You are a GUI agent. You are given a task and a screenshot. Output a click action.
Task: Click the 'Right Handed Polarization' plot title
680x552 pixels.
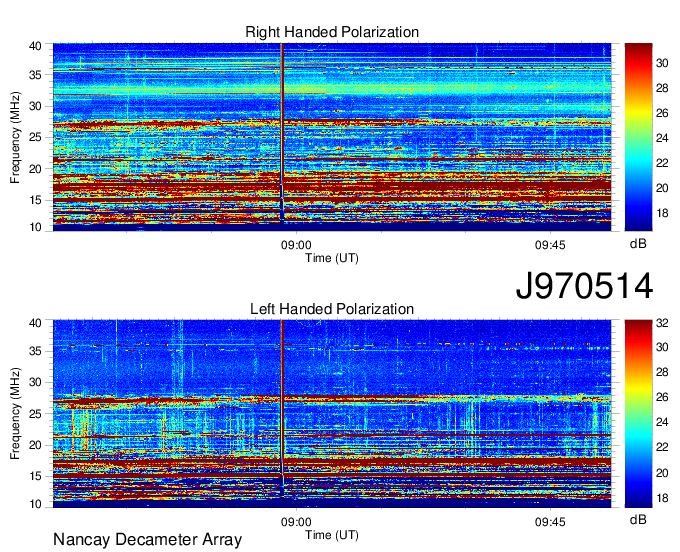(x=332, y=32)
